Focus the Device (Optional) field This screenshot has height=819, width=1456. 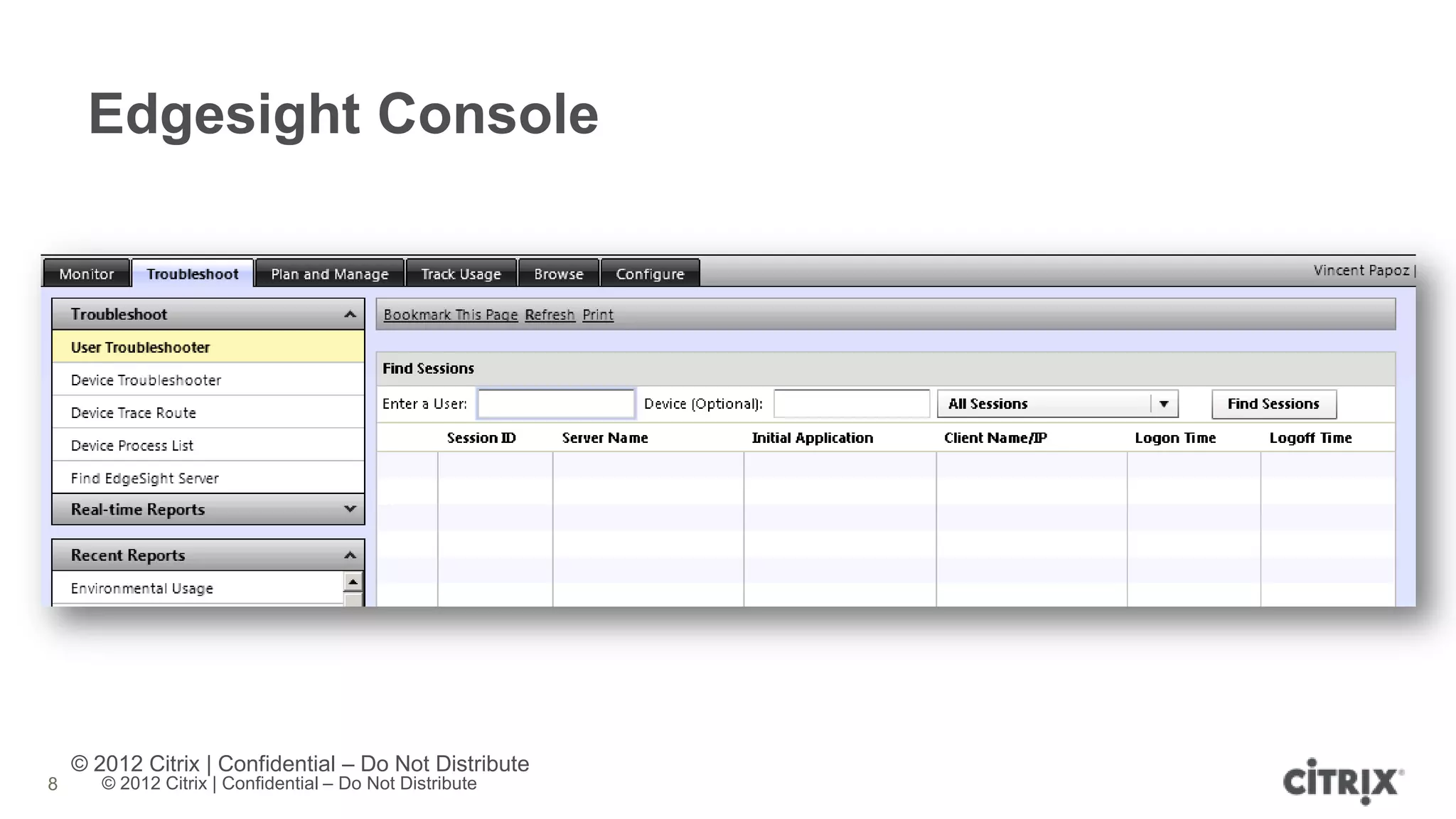[852, 404]
